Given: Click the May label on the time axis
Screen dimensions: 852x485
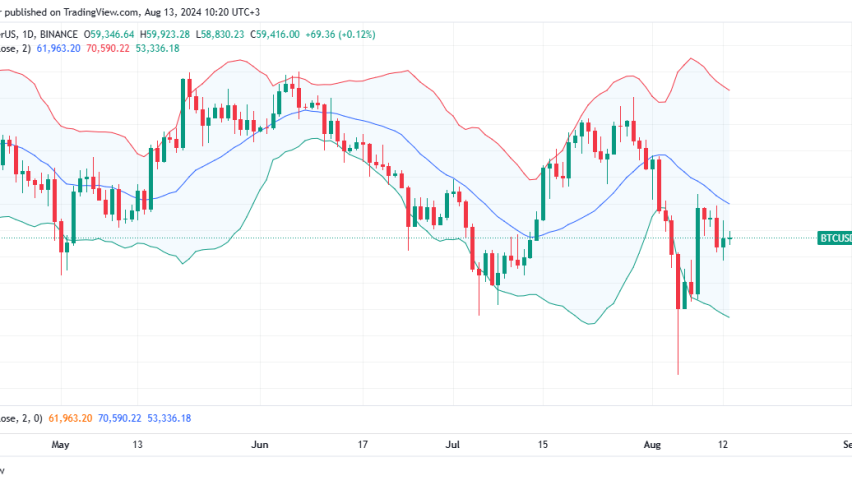Looking at the screenshot, I should pos(61,444).
